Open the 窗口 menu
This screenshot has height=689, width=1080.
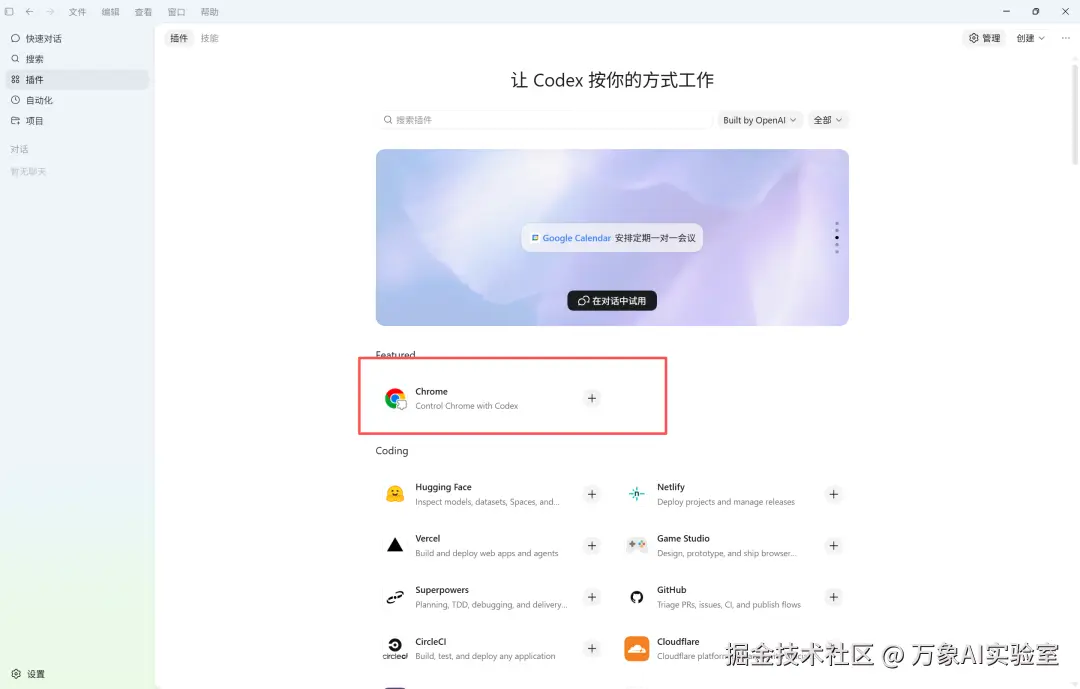176,12
